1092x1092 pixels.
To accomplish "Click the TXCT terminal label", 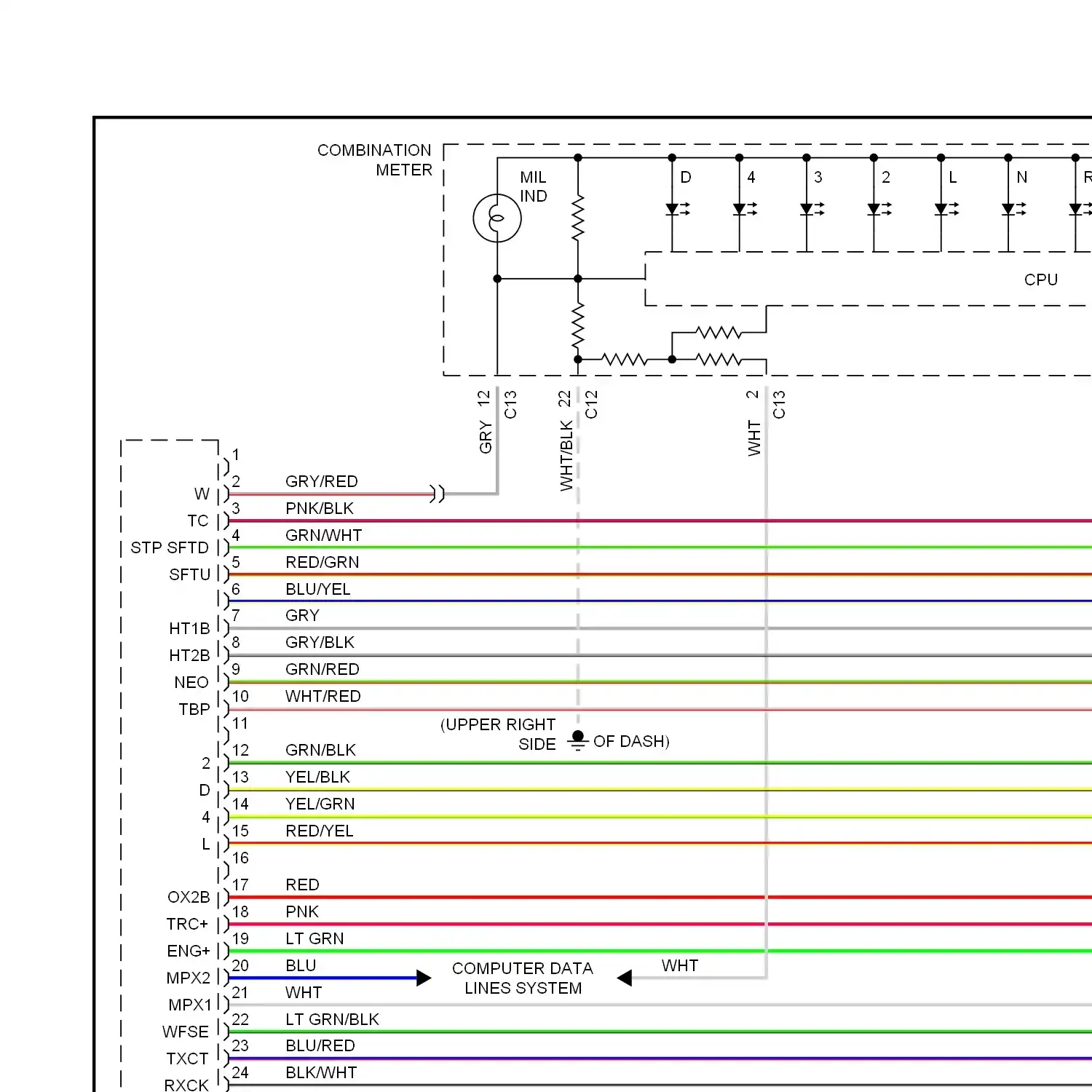I will pos(187,1059).
